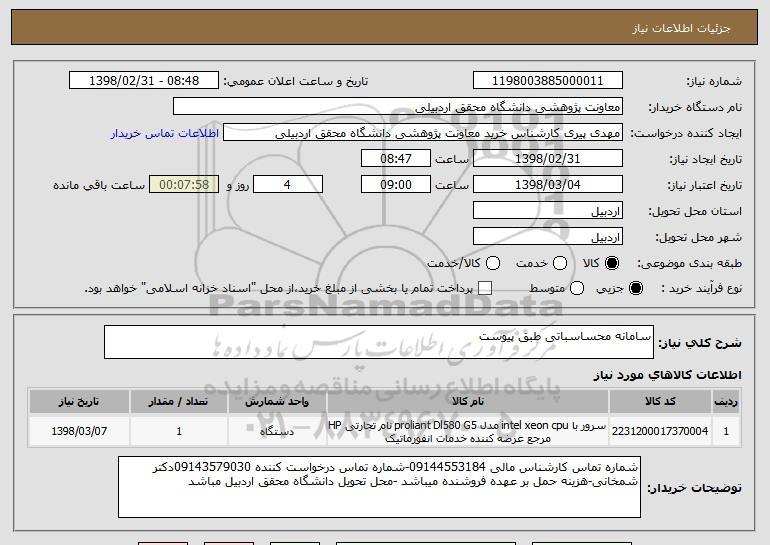Click the استان محل تحویل field
Screen dimensions: 770x545
tap(548, 211)
